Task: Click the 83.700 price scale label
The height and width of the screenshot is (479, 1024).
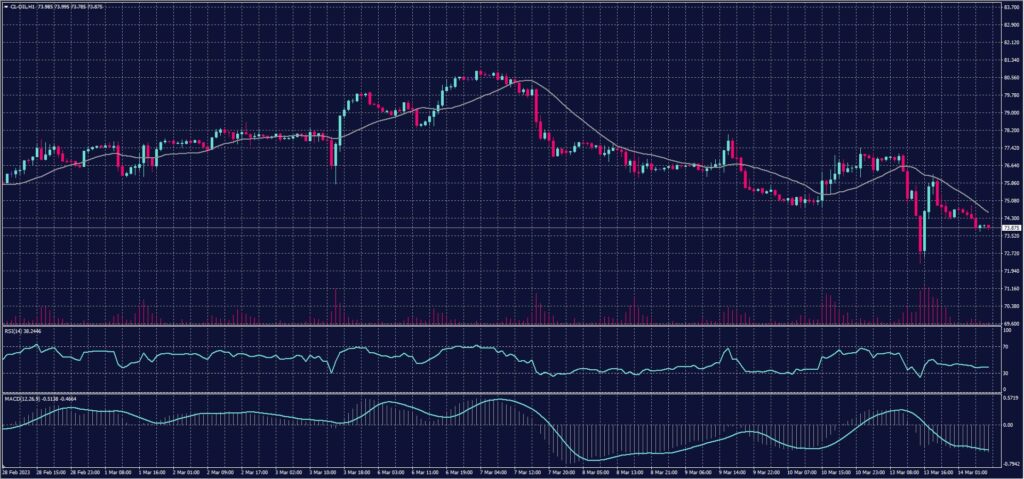Action: [x=1011, y=7]
